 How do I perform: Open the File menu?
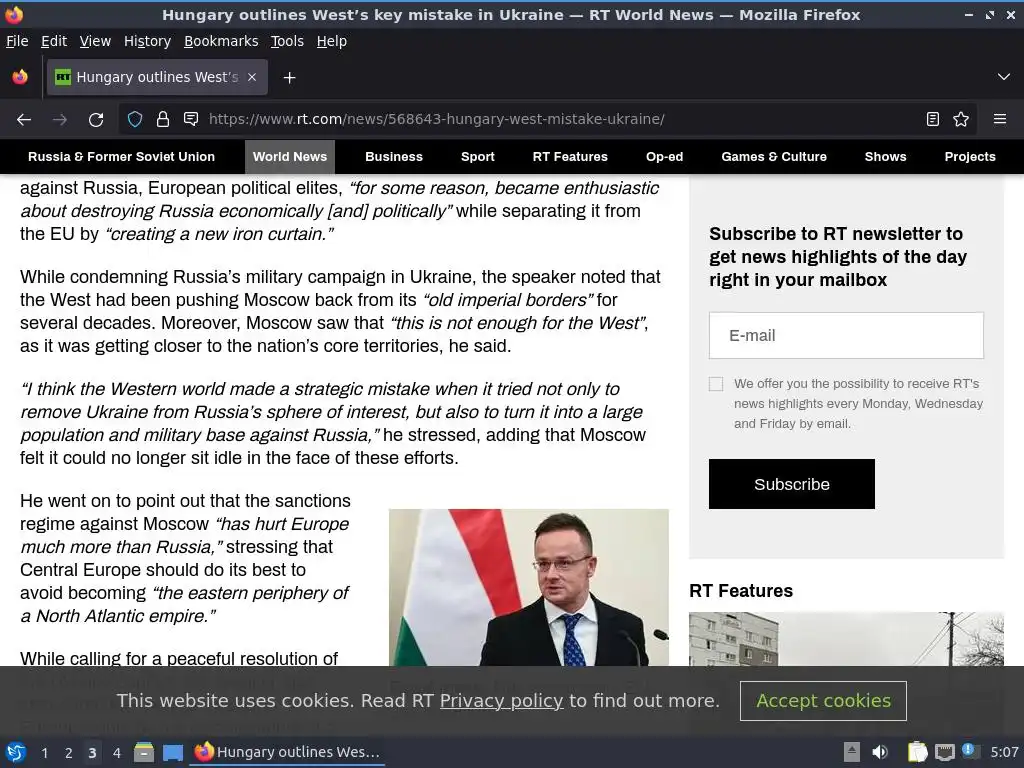(17, 41)
